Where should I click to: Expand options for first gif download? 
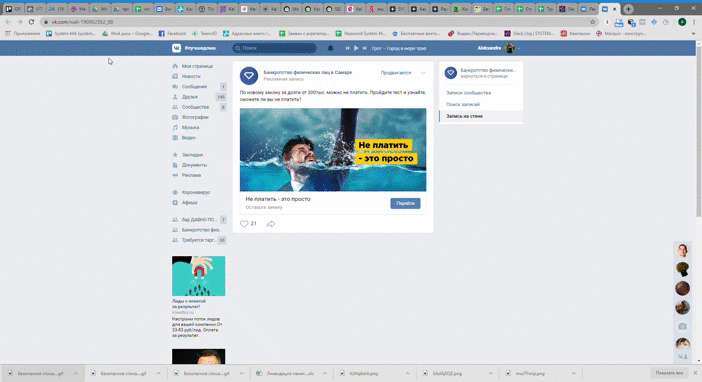click(76, 373)
